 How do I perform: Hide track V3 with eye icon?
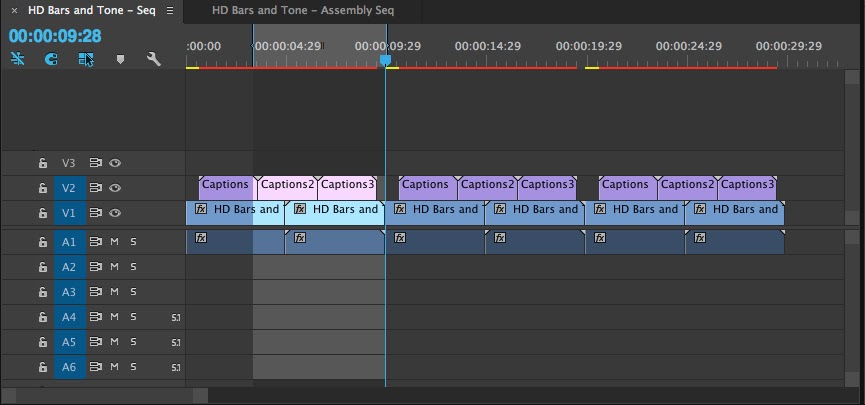[115, 163]
